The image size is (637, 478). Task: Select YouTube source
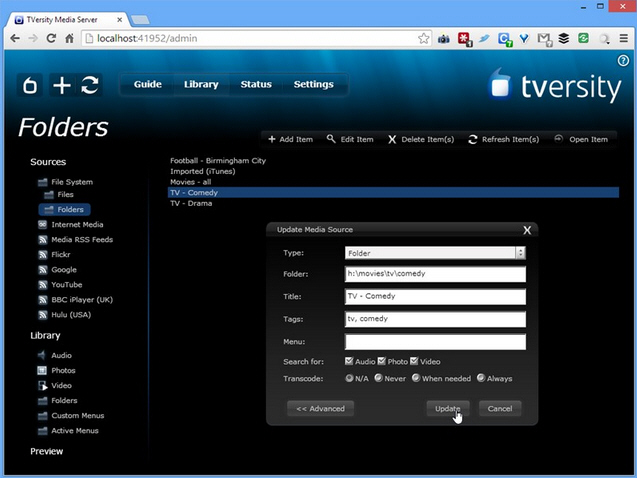click(60, 285)
